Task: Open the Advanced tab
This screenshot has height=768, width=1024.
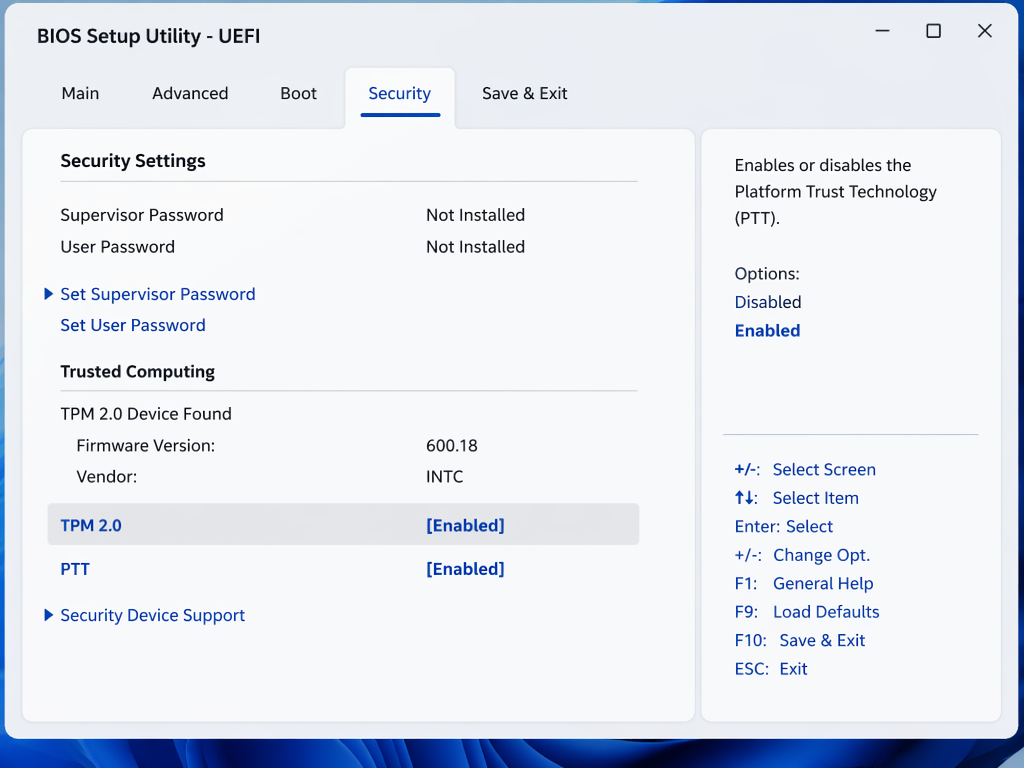Action: tap(190, 93)
